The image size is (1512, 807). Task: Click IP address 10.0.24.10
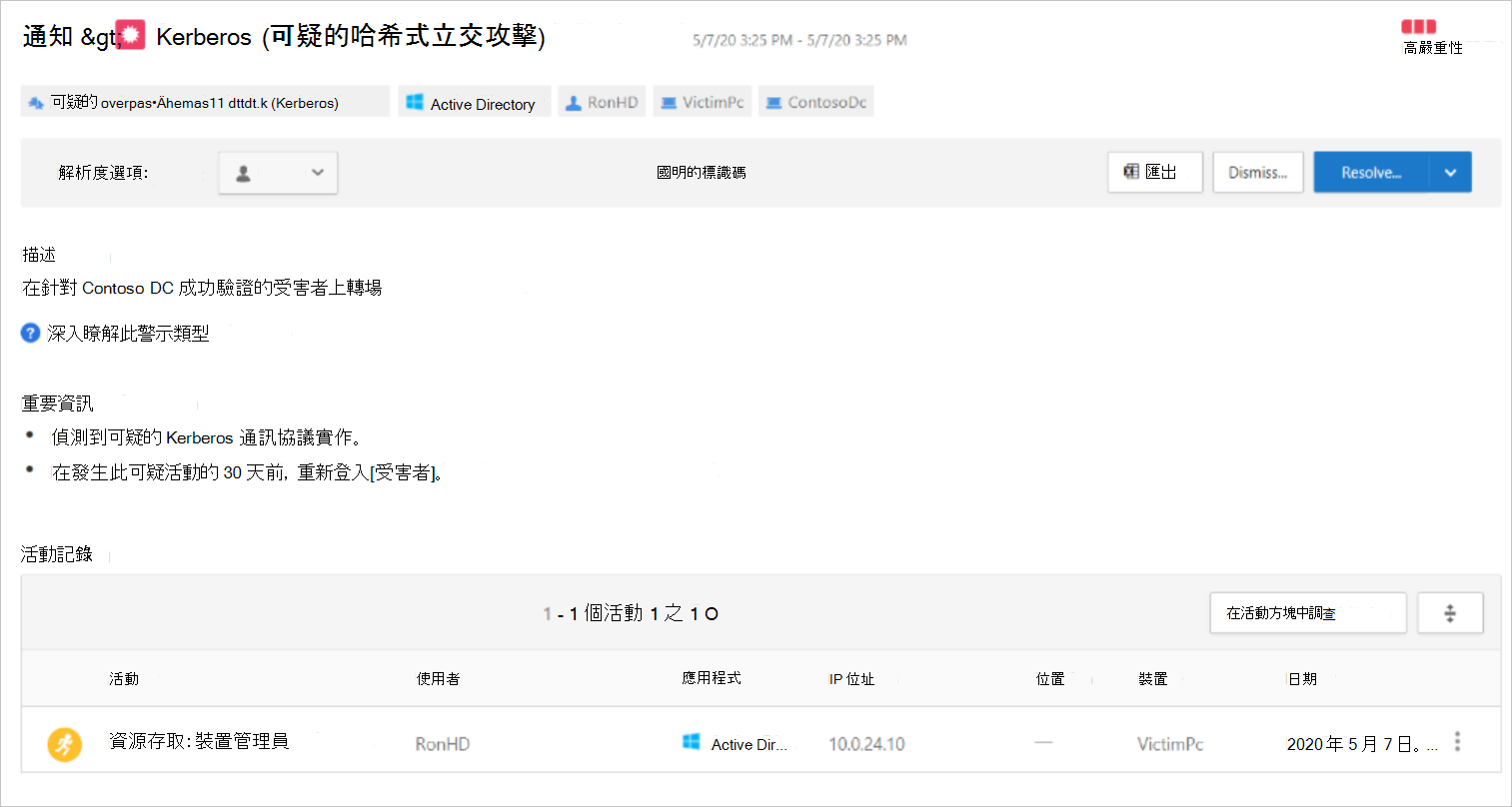pyautogui.click(x=866, y=744)
